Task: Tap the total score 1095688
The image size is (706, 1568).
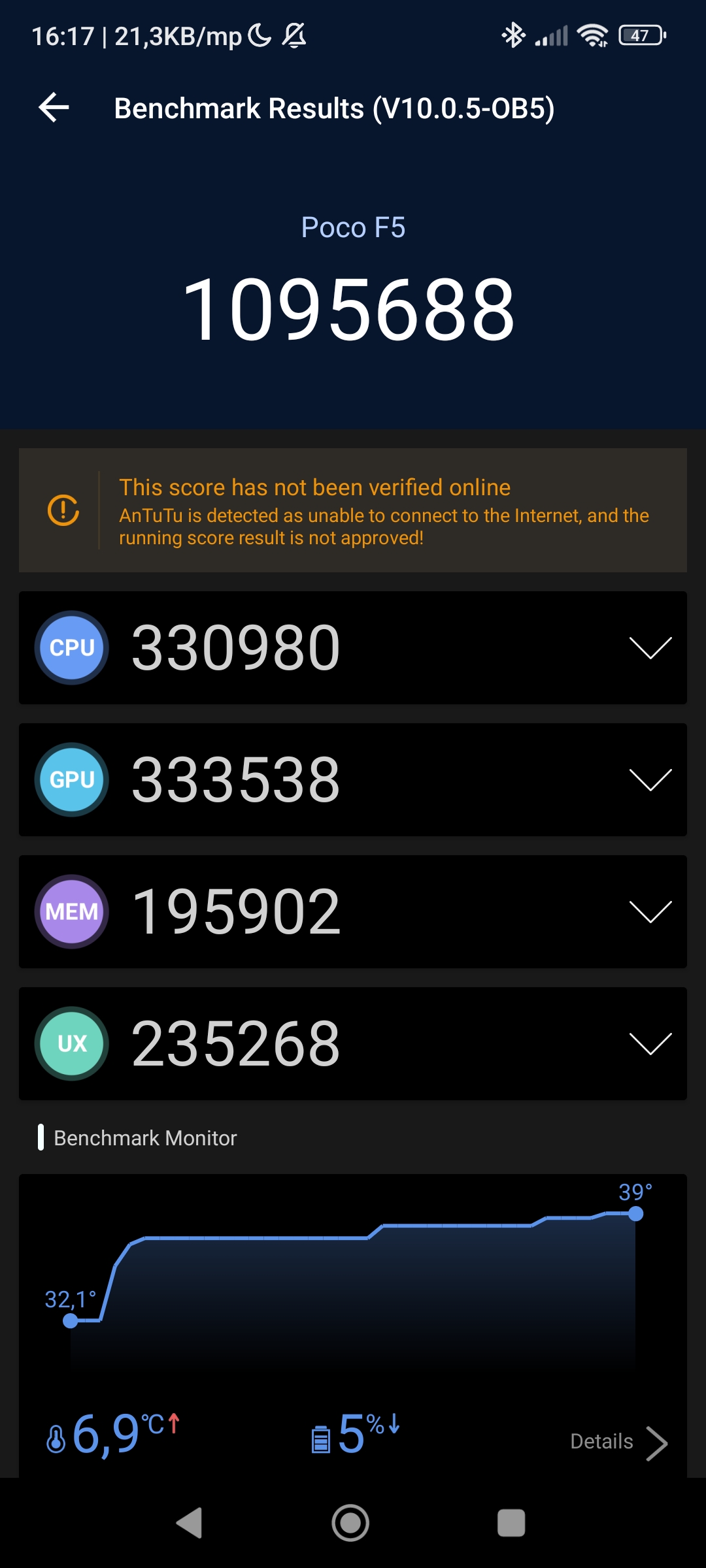Action: 350,309
